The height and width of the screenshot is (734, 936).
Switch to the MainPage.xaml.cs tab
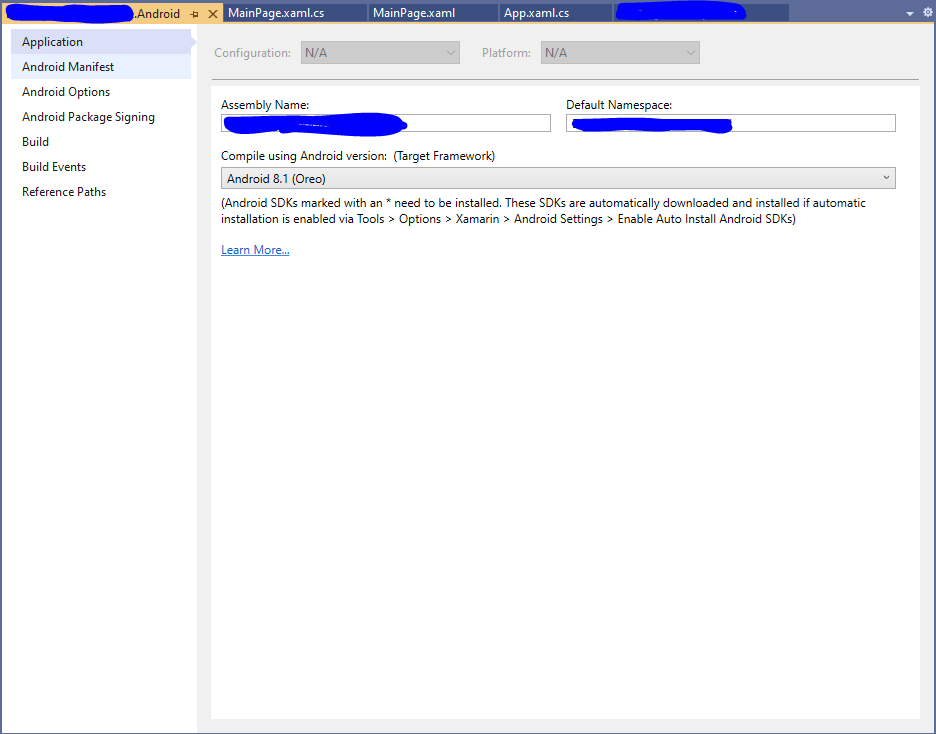[x=295, y=13]
